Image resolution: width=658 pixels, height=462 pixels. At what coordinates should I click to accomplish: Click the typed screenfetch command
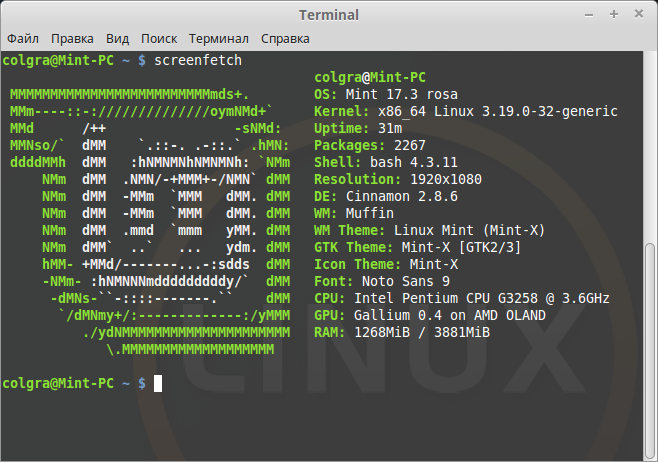tap(198, 60)
